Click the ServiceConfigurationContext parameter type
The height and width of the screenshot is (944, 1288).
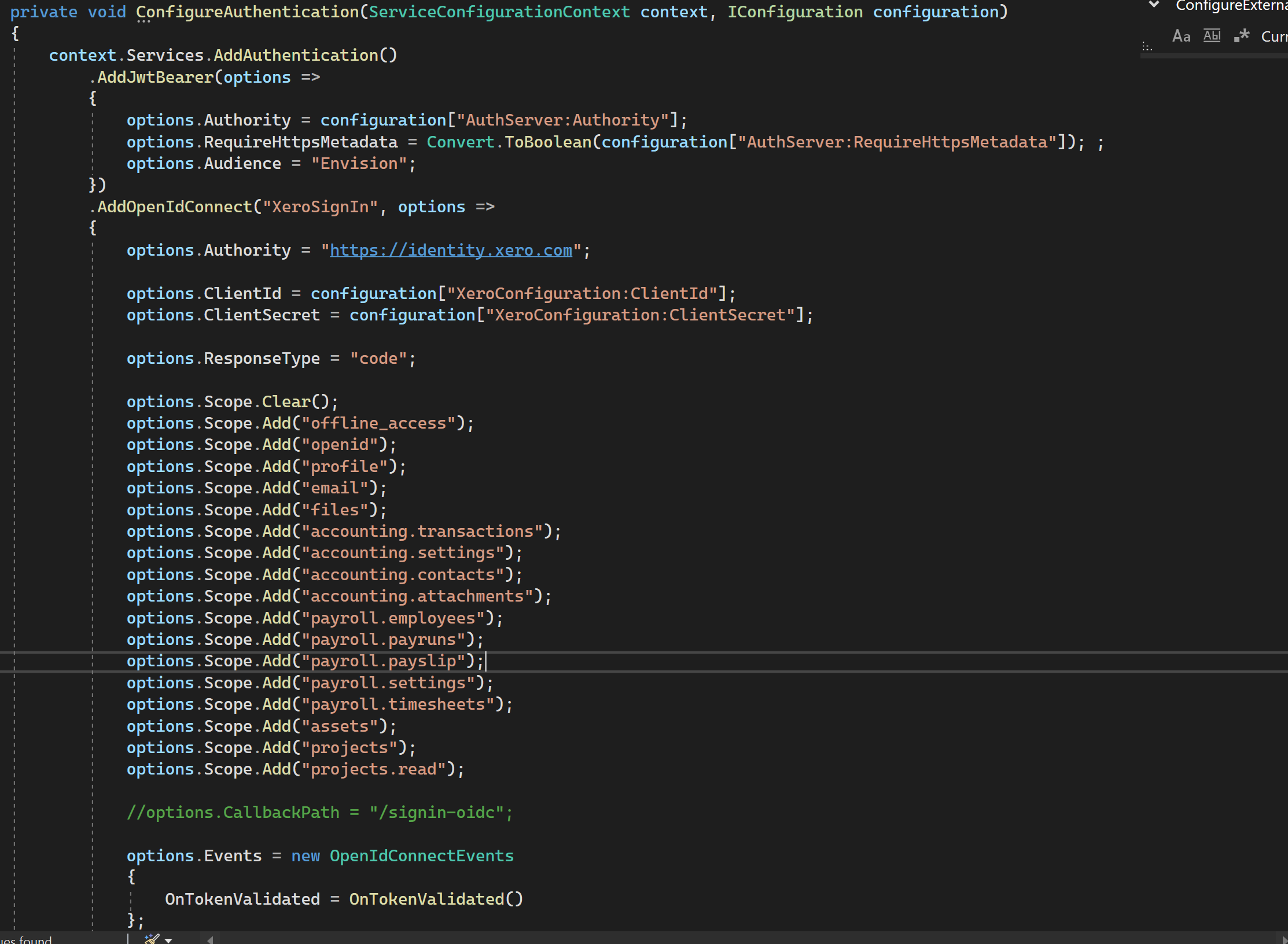(x=499, y=12)
